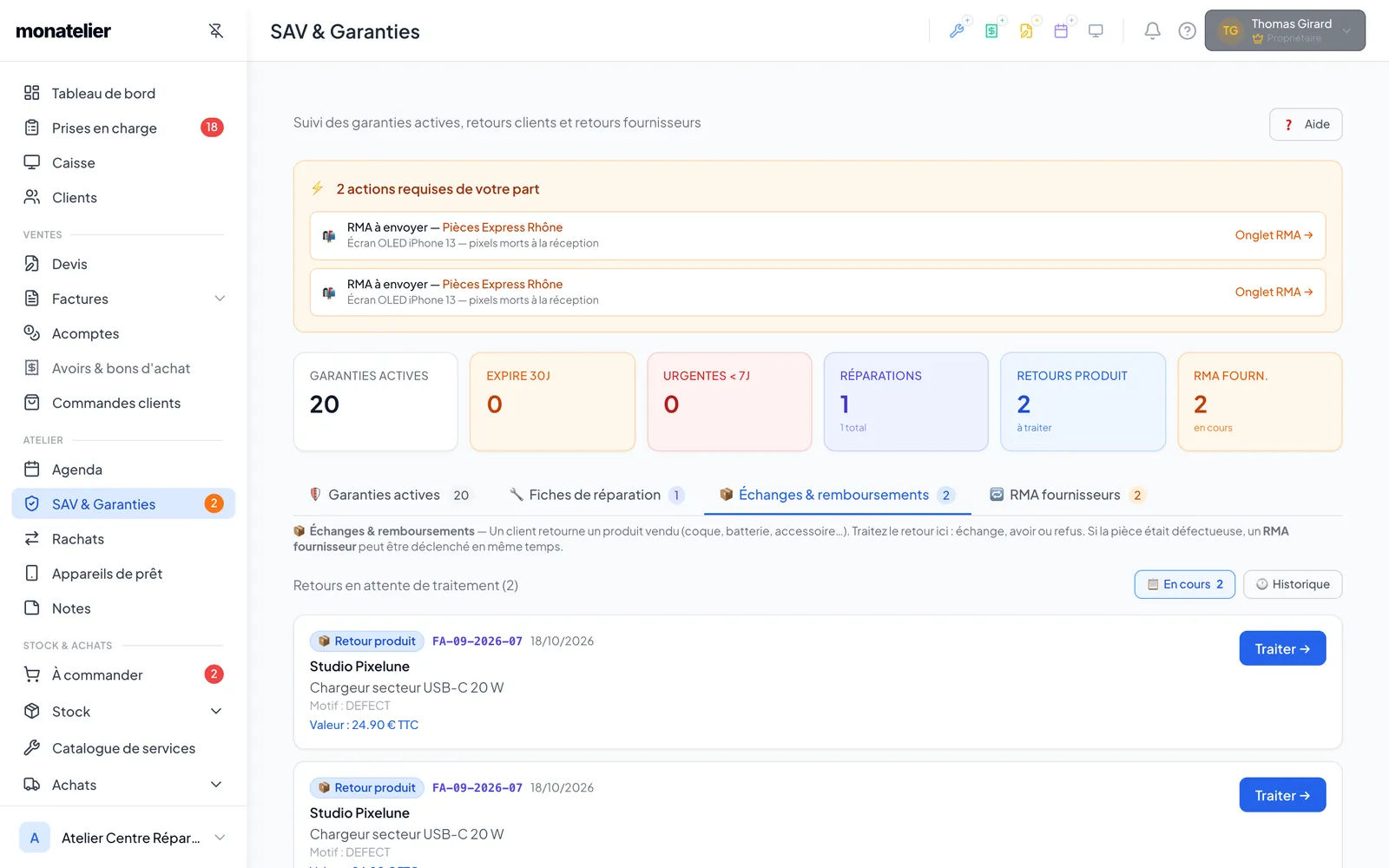The image size is (1389, 868).
Task: Open Notes in the sidebar
Action: pyautogui.click(x=123, y=608)
